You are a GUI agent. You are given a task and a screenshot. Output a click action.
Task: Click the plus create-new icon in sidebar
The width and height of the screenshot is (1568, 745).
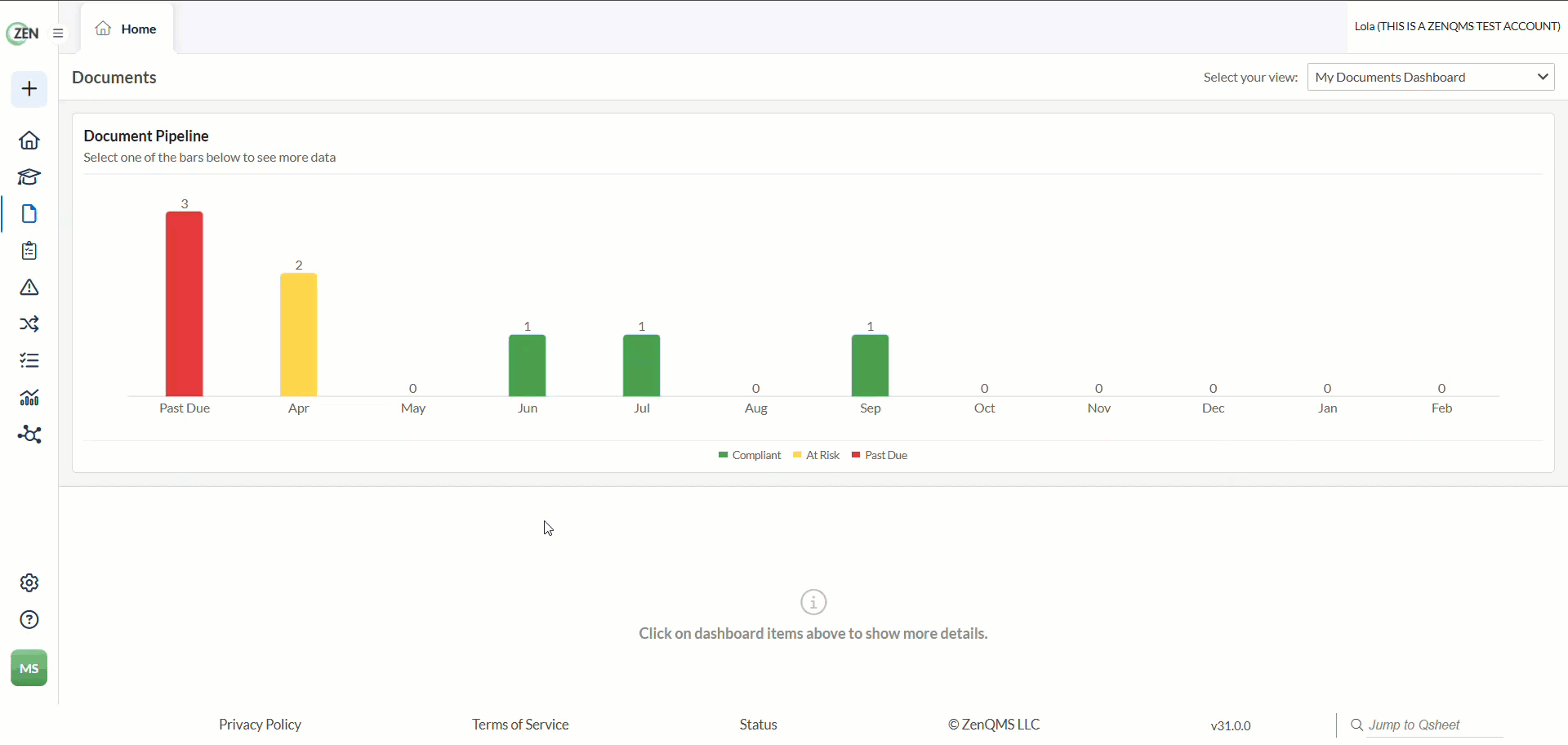point(29,89)
